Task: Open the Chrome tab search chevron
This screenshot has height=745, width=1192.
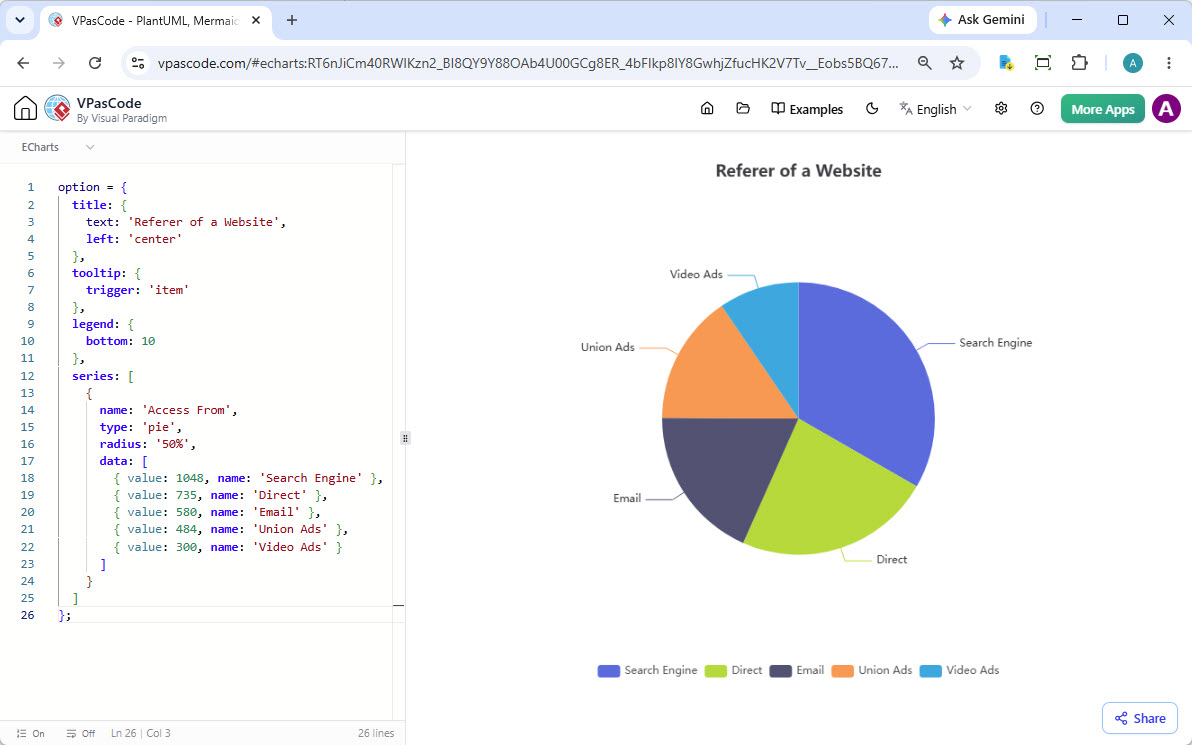Action: pyautogui.click(x=20, y=21)
